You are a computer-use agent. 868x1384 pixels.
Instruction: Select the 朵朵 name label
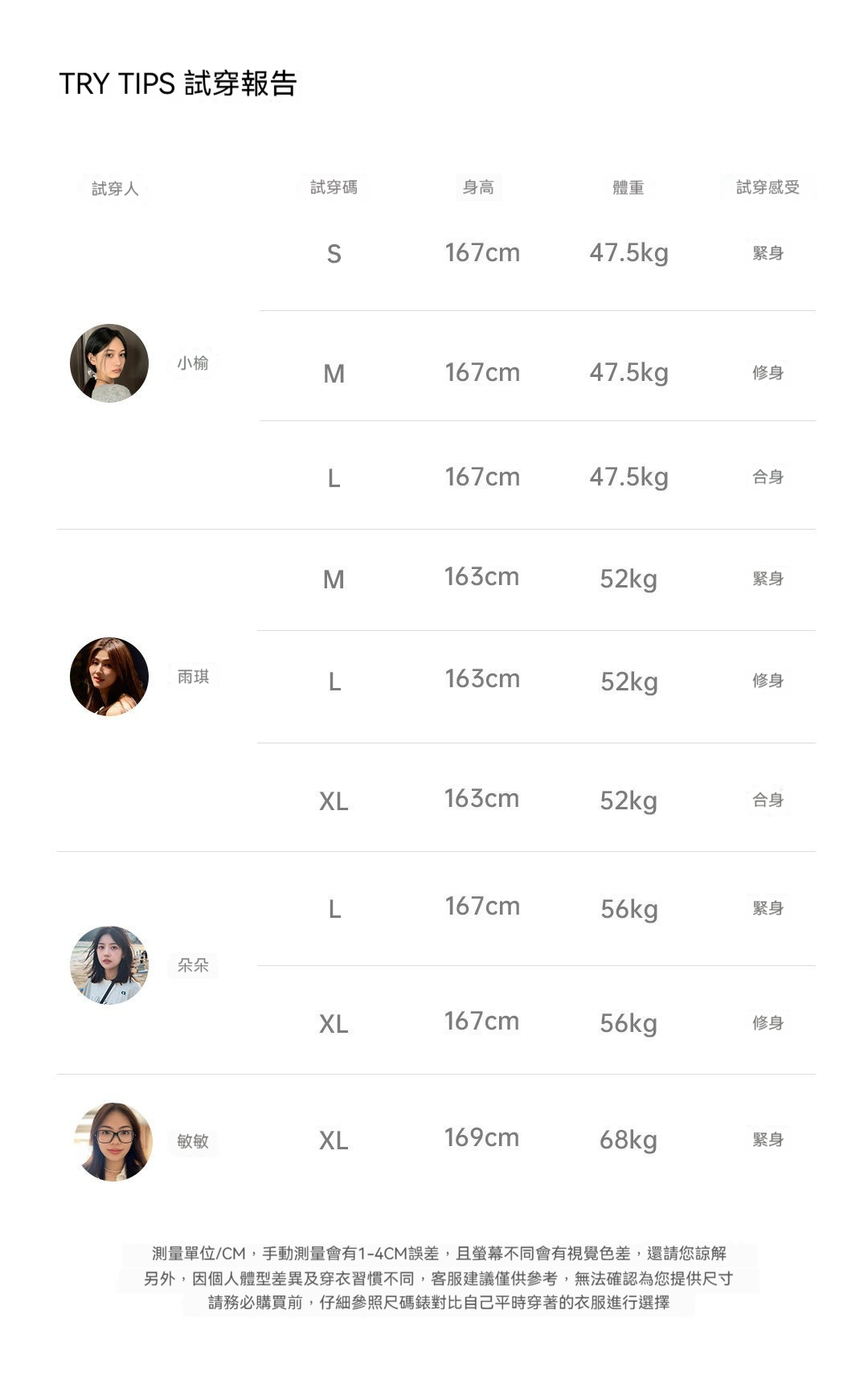pyautogui.click(x=193, y=965)
